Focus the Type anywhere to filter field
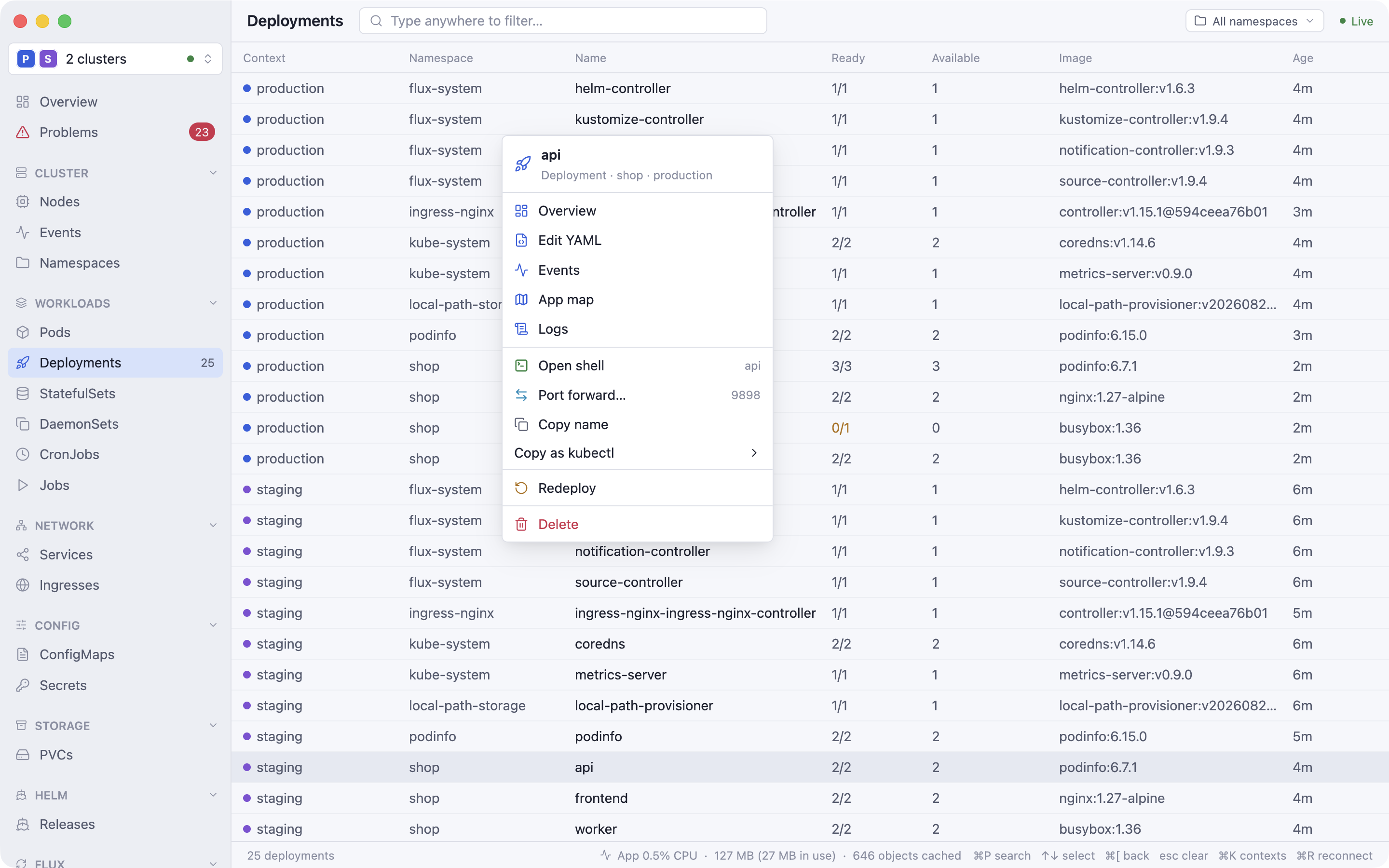This screenshot has width=1389, height=868. point(562,21)
